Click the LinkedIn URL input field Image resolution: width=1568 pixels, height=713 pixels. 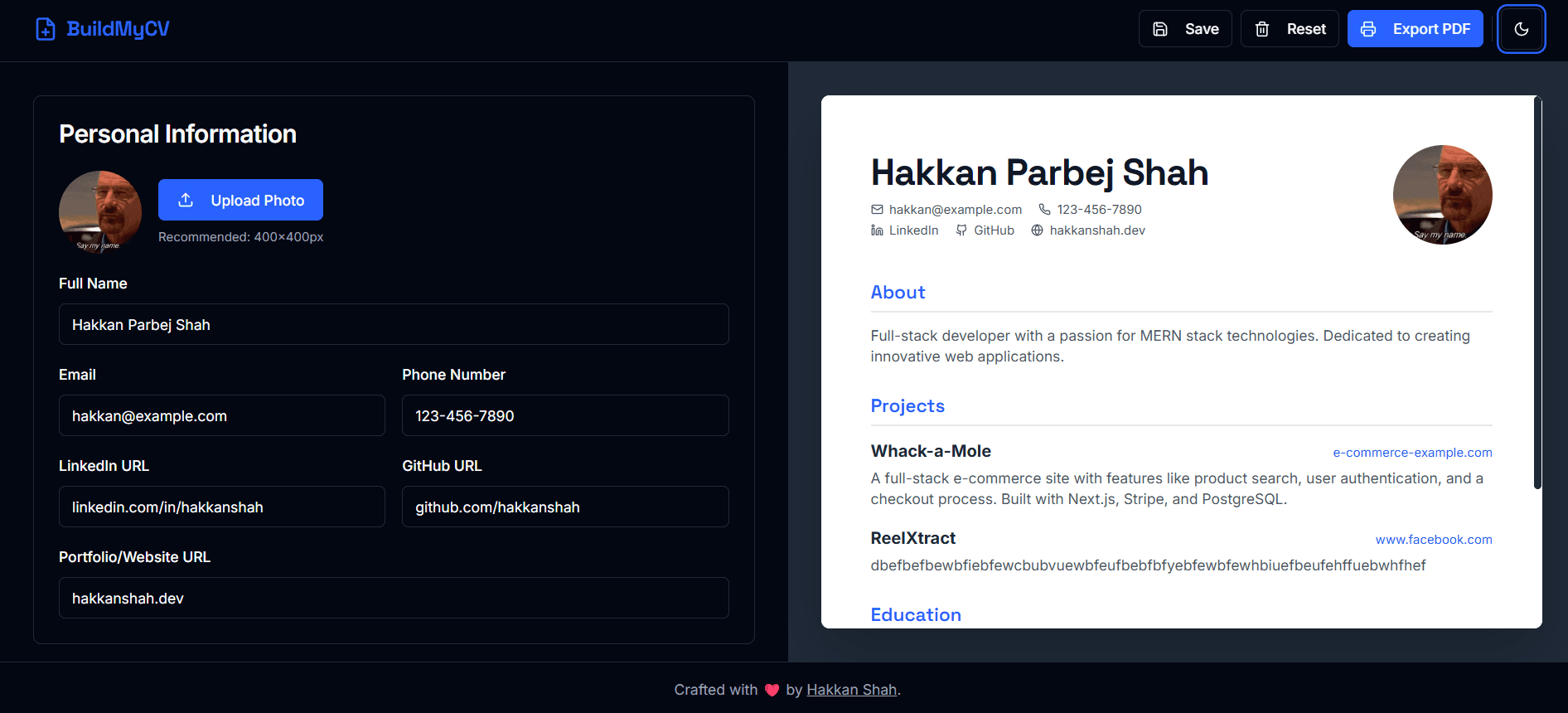pyautogui.click(x=221, y=507)
